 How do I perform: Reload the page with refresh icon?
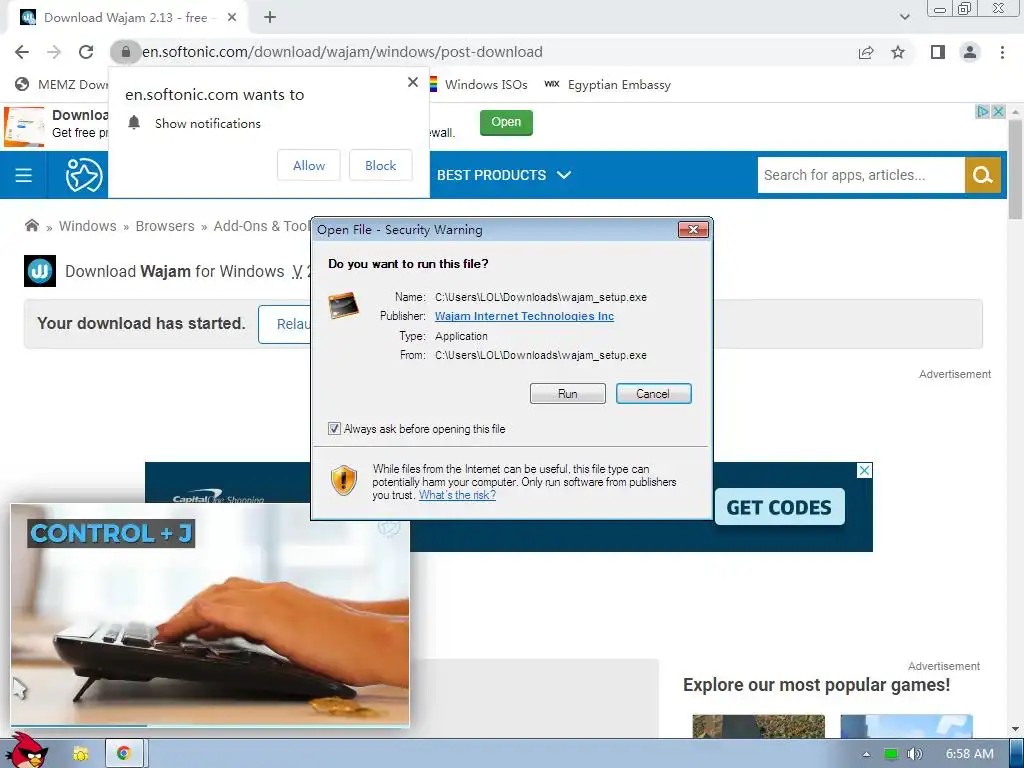click(86, 52)
